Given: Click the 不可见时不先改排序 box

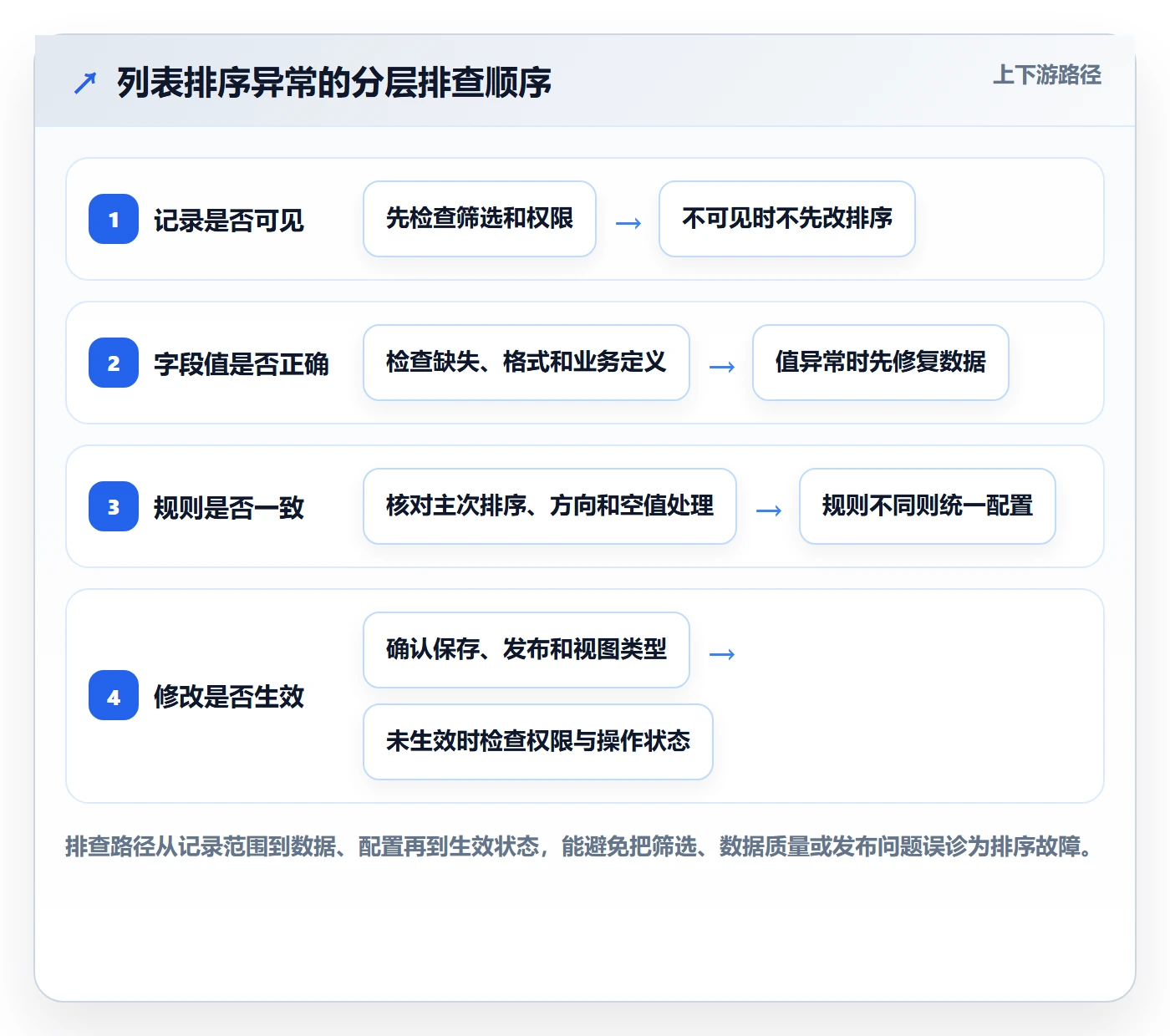Looking at the screenshot, I should [x=787, y=219].
